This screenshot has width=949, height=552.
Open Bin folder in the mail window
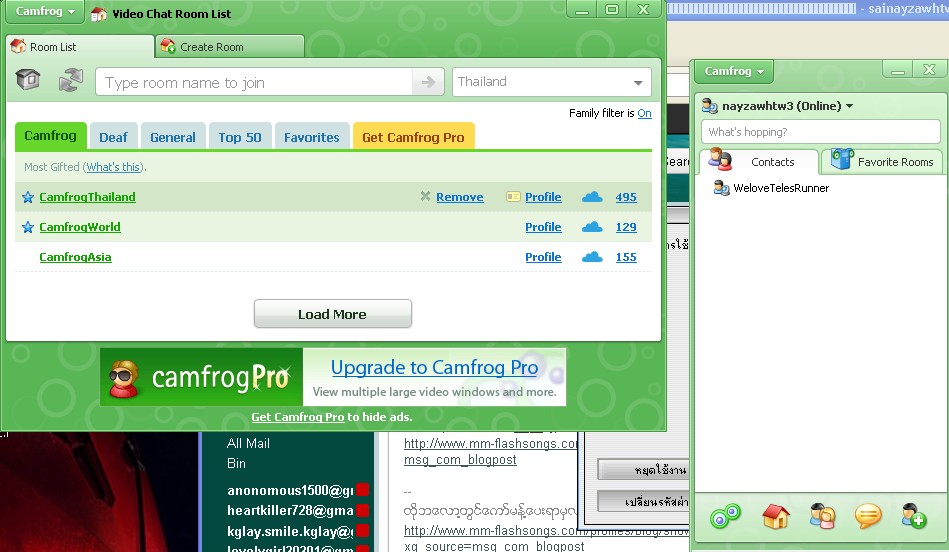coord(236,463)
